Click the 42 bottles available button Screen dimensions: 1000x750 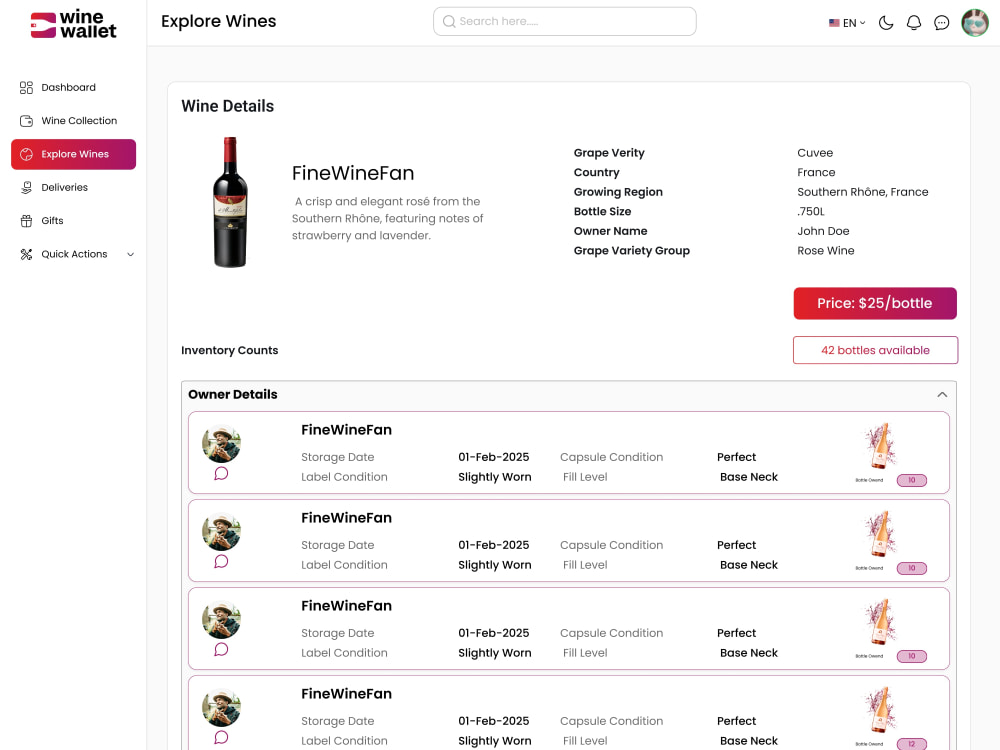(875, 350)
